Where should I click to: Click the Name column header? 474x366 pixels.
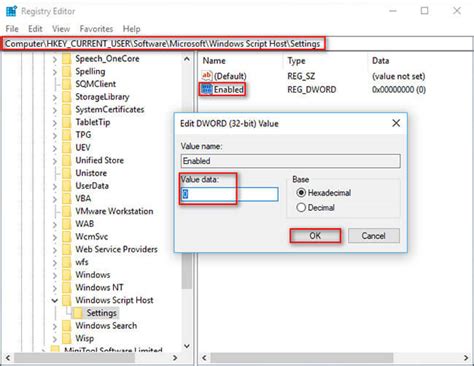click(x=214, y=61)
